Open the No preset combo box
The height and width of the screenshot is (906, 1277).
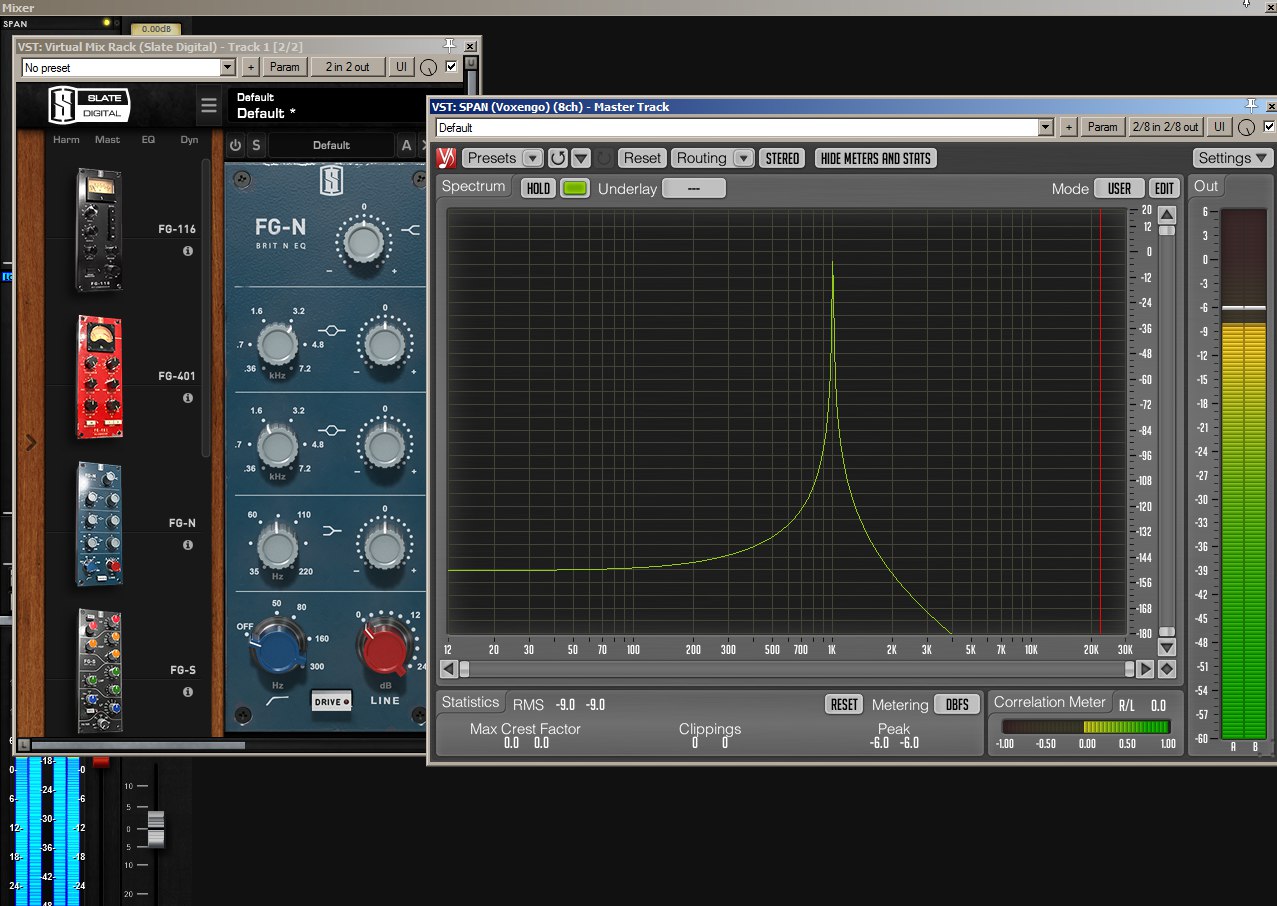click(128, 67)
